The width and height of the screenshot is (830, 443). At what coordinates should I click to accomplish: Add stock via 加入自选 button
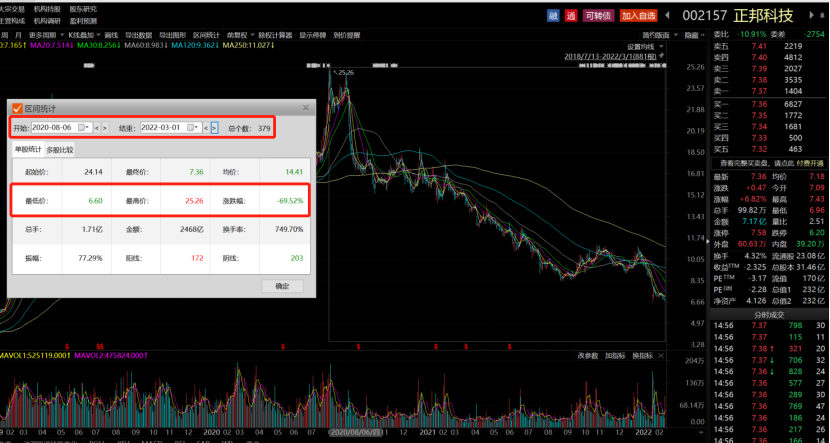(638, 16)
